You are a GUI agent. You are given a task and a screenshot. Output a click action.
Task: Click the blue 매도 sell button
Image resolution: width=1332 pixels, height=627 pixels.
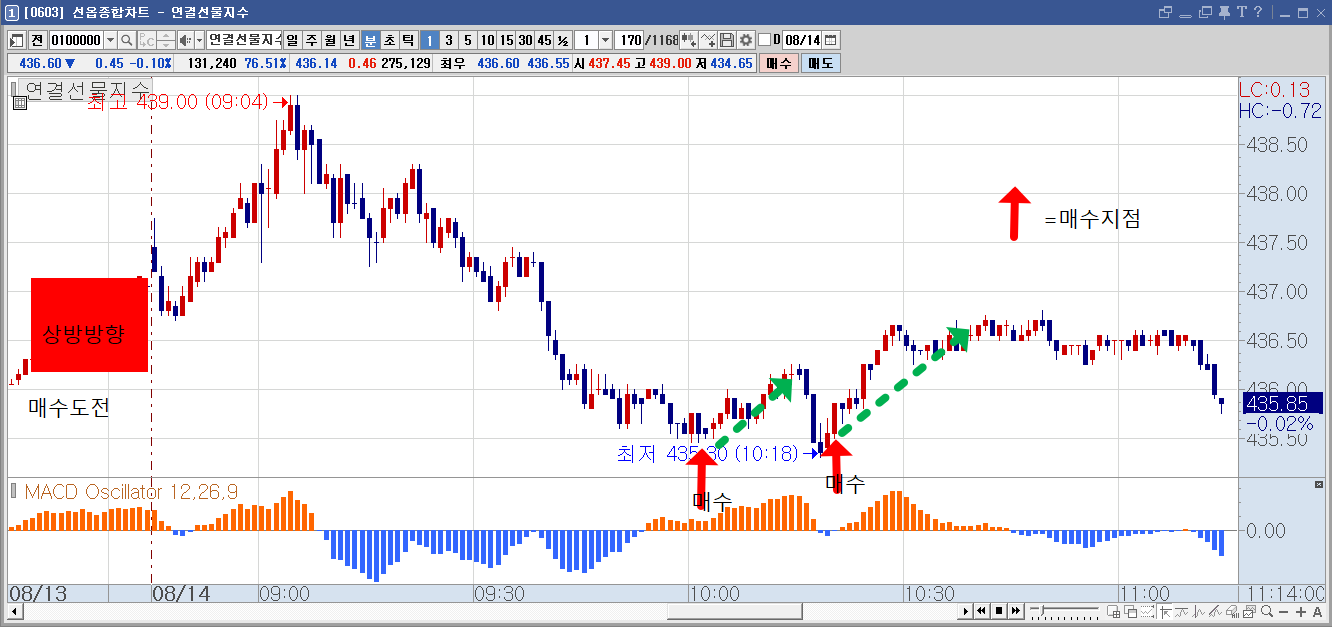(821, 62)
